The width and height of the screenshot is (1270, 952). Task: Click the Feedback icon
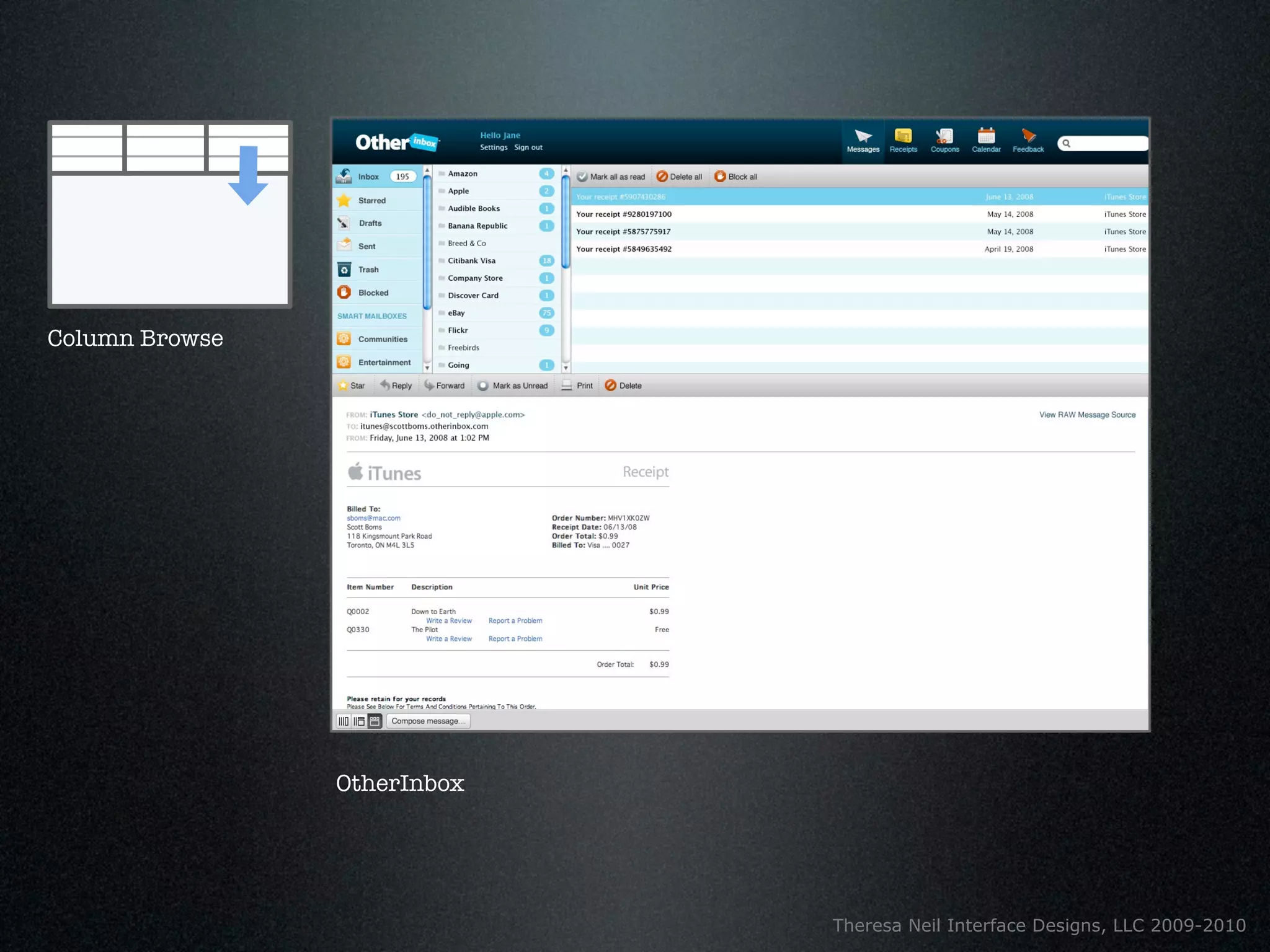pos(1028,136)
